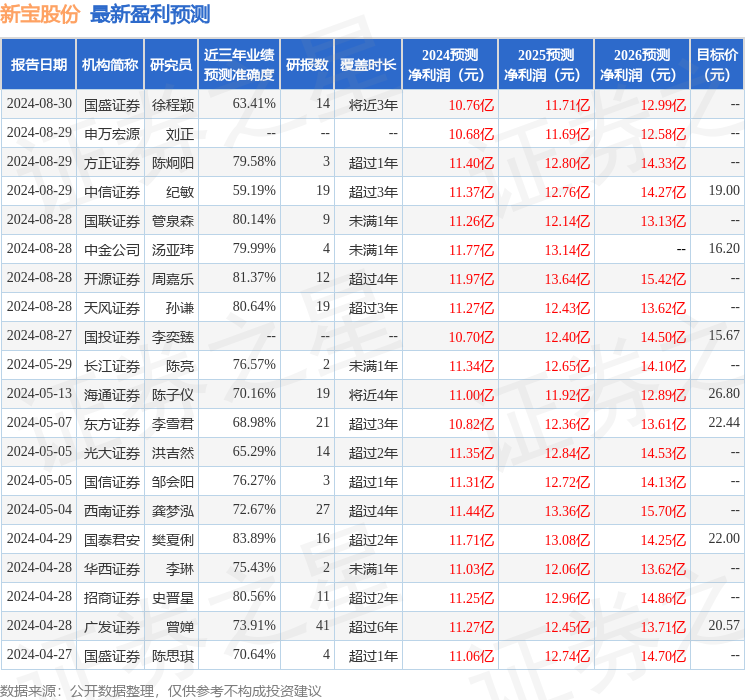Select institution 华西证券
The image size is (745, 700).
pos(112,569)
